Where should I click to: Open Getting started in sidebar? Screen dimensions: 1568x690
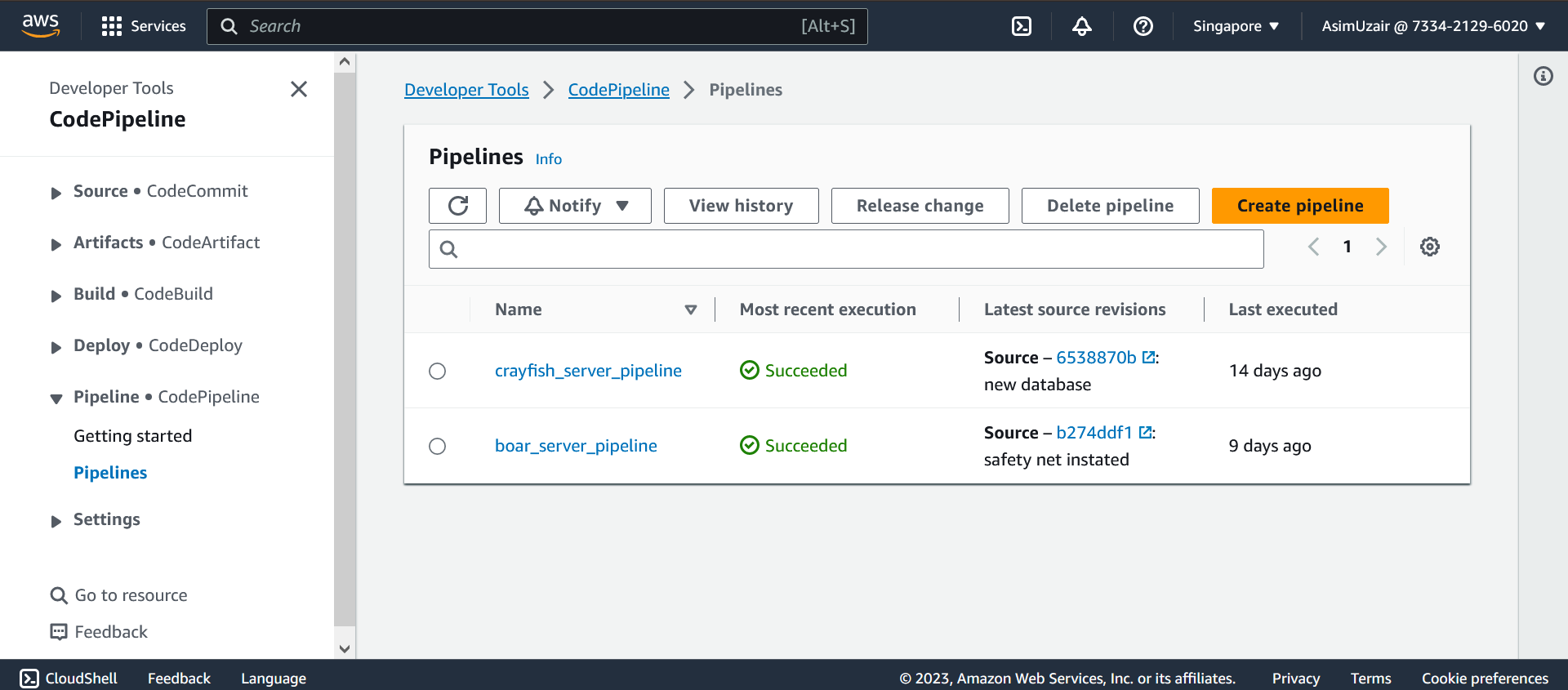pos(133,436)
